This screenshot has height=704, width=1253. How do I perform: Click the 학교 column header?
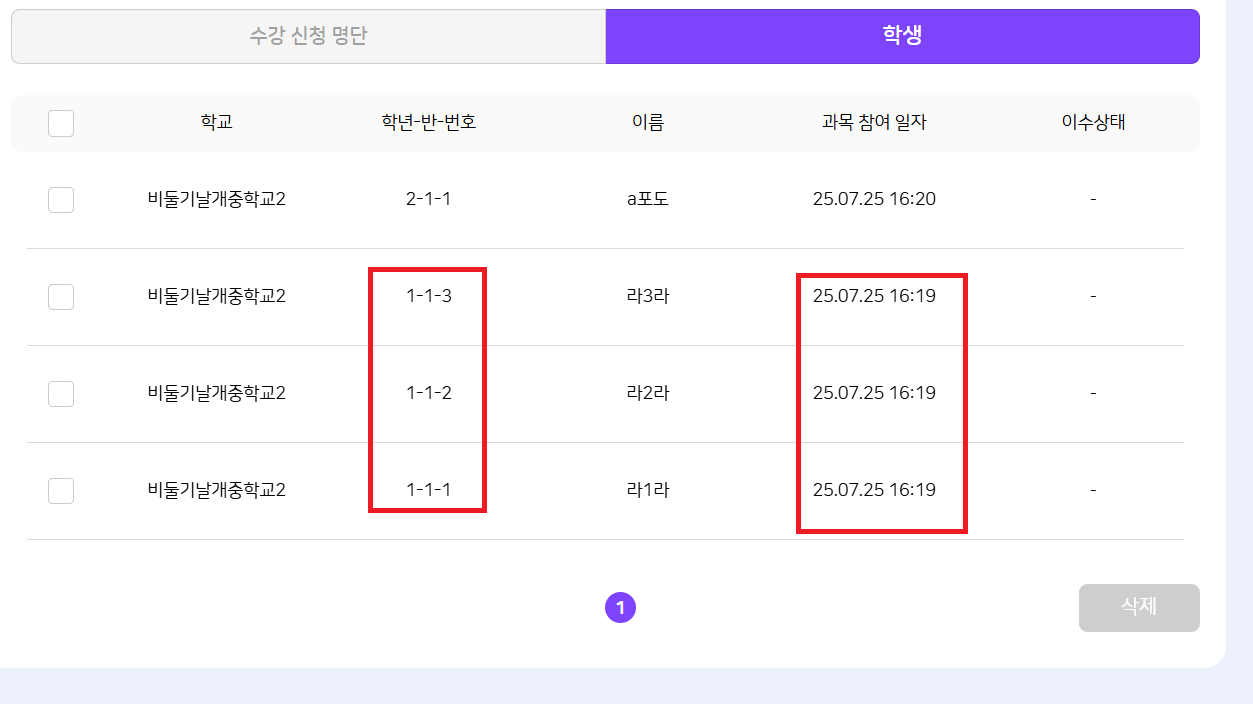pos(217,123)
